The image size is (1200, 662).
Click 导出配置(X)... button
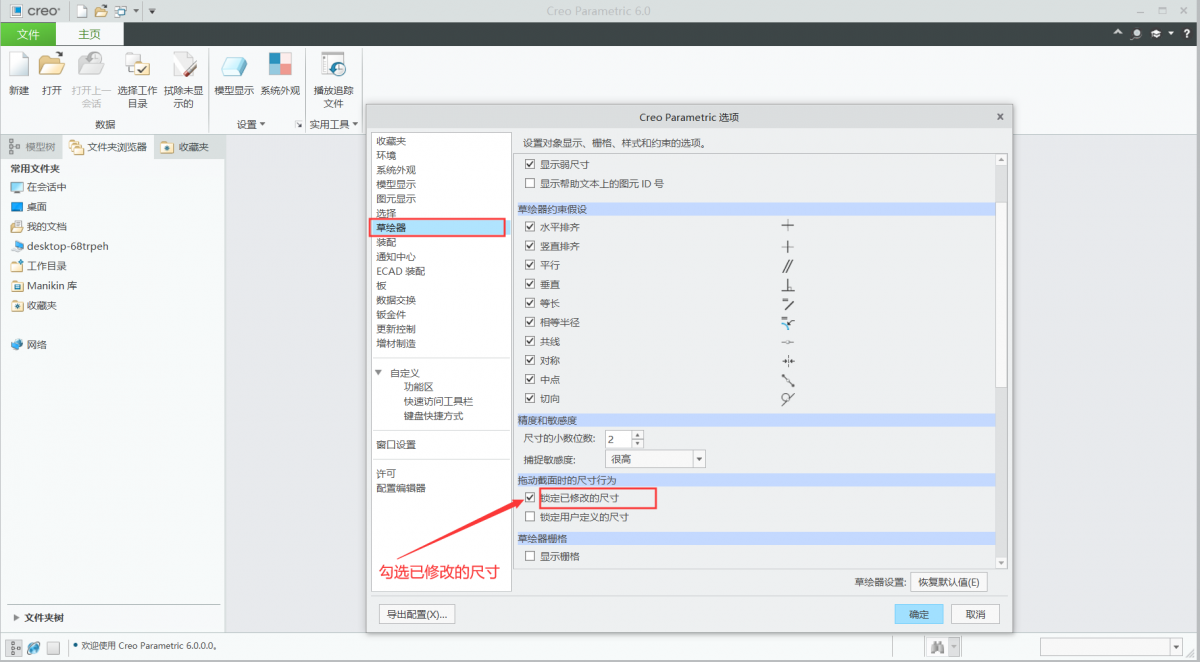(417, 614)
